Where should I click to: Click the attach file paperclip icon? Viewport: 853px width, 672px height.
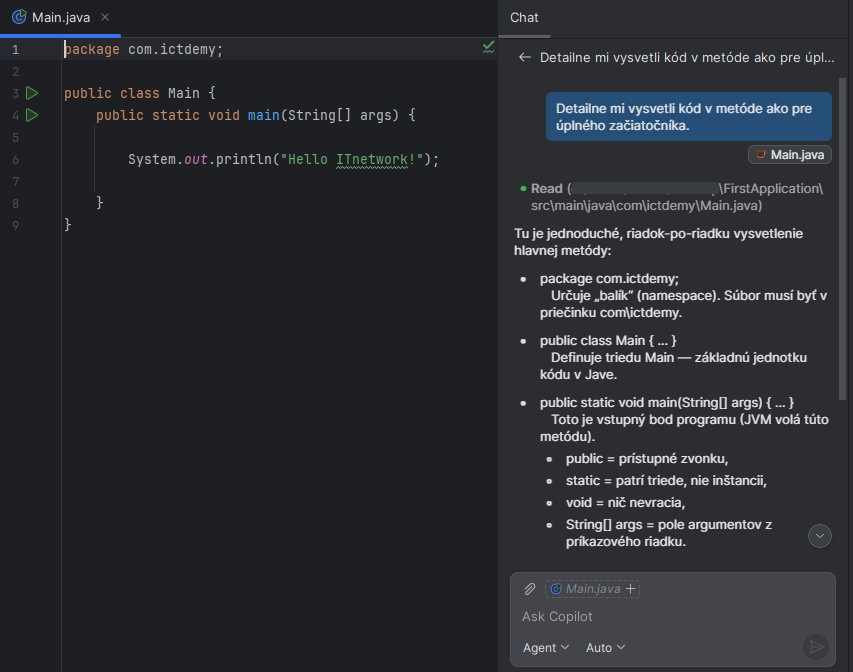(529, 589)
